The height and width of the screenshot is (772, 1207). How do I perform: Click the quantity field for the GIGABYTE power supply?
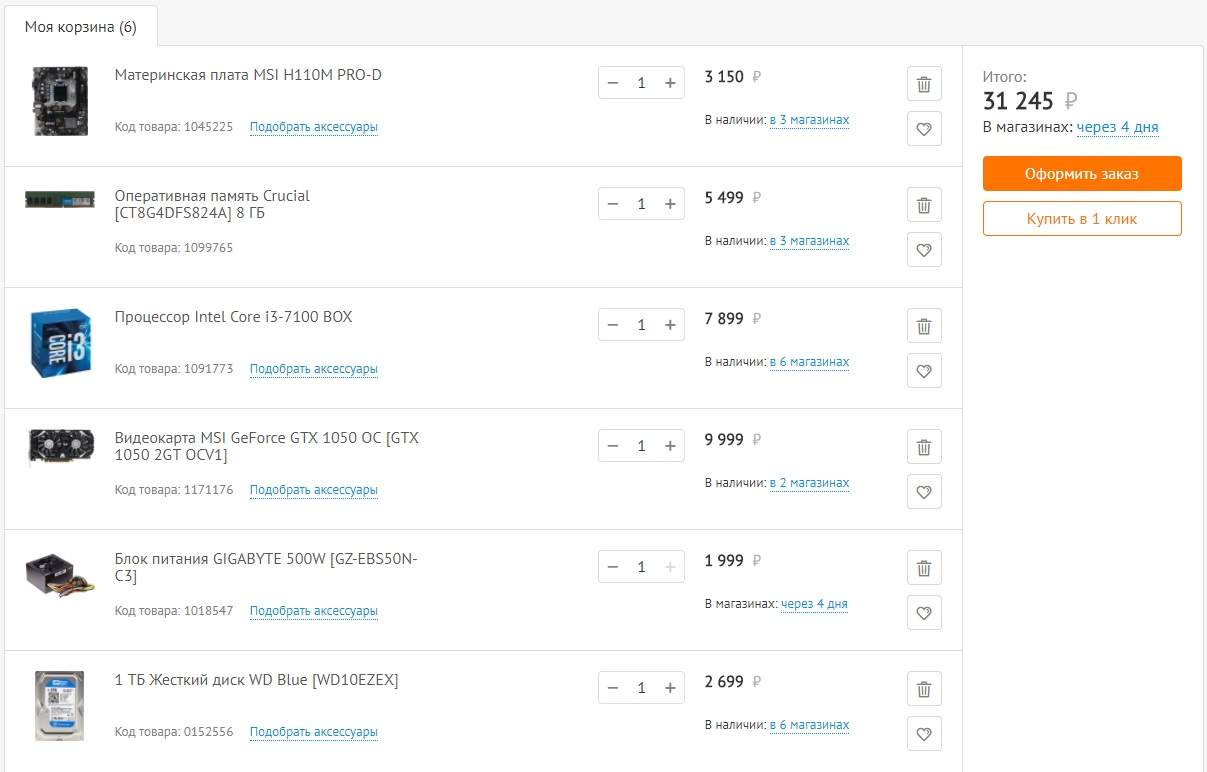click(641, 567)
